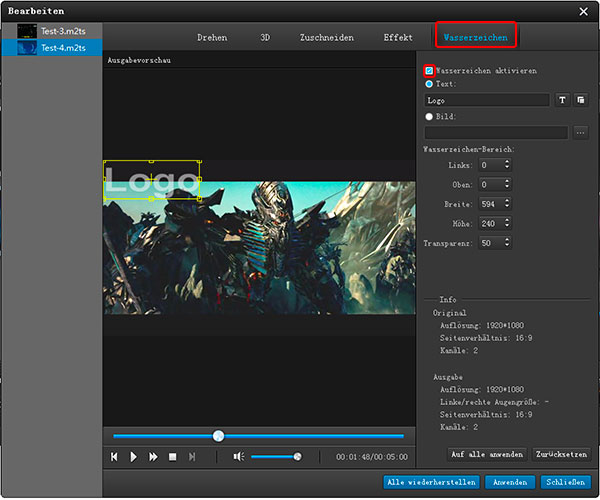Click the Test-3.m2ts file name
The width and height of the screenshot is (600, 500).
coord(63,31)
